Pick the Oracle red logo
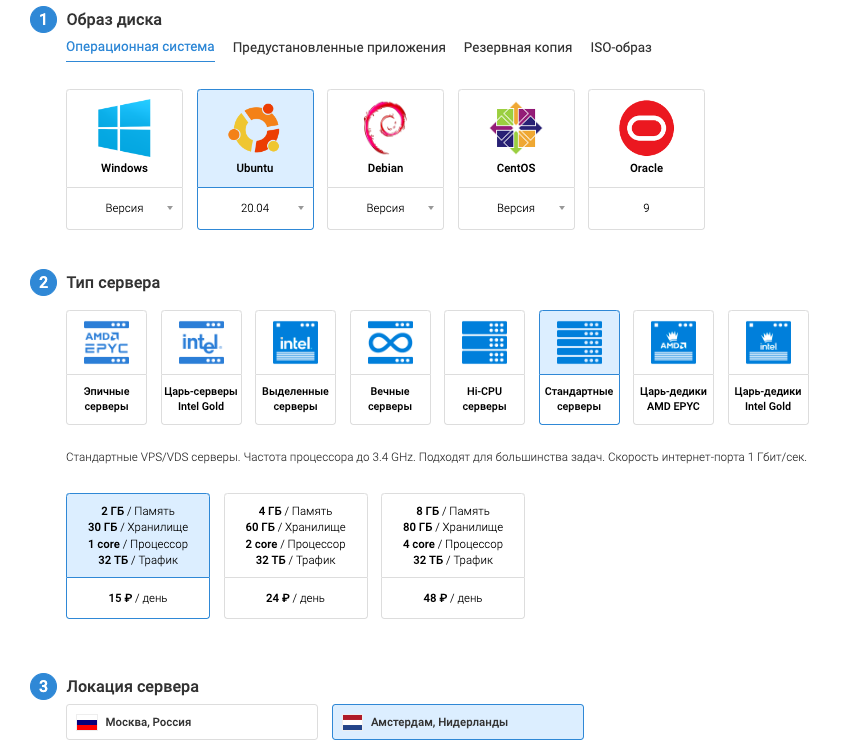The width and height of the screenshot is (849, 751). 646,127
